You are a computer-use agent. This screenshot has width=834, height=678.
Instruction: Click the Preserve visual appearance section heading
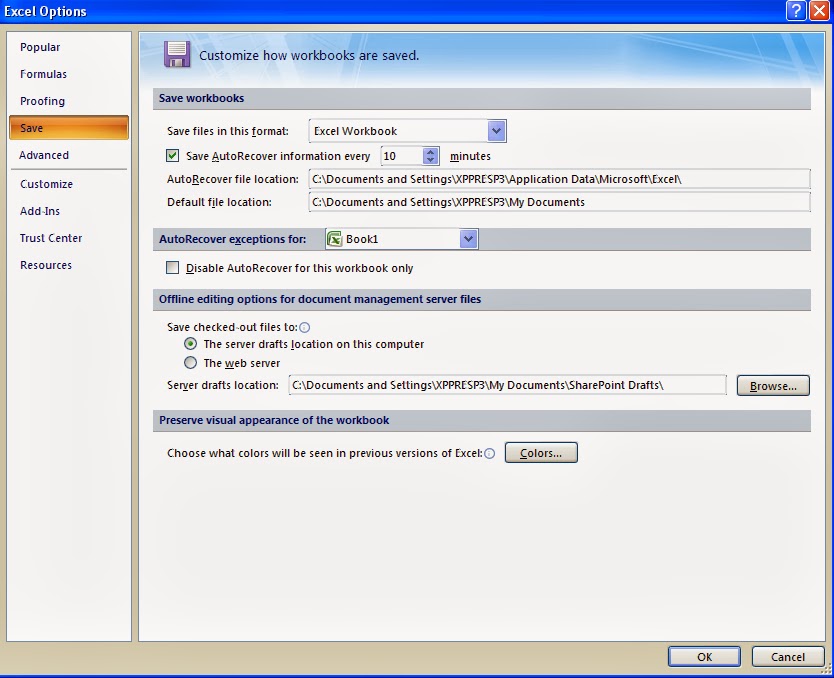click(274, 420)
